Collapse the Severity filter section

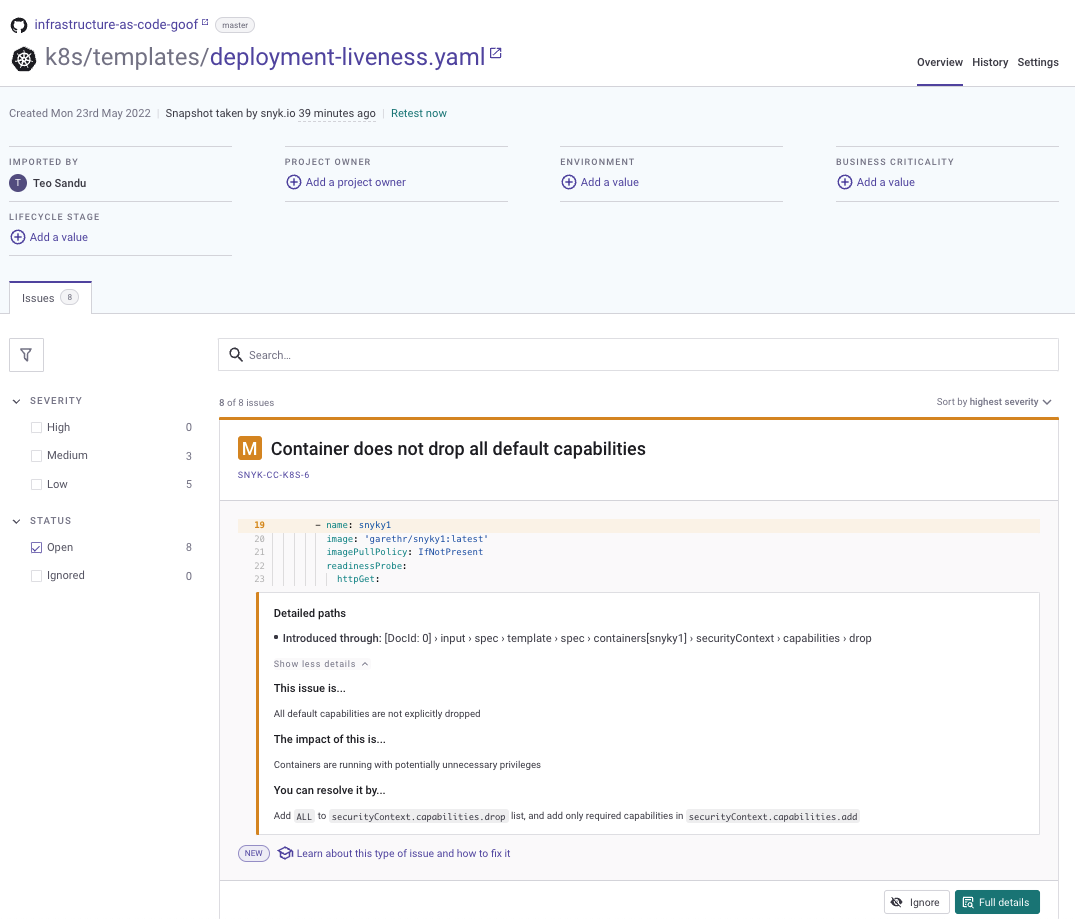(x=16, y=400)
